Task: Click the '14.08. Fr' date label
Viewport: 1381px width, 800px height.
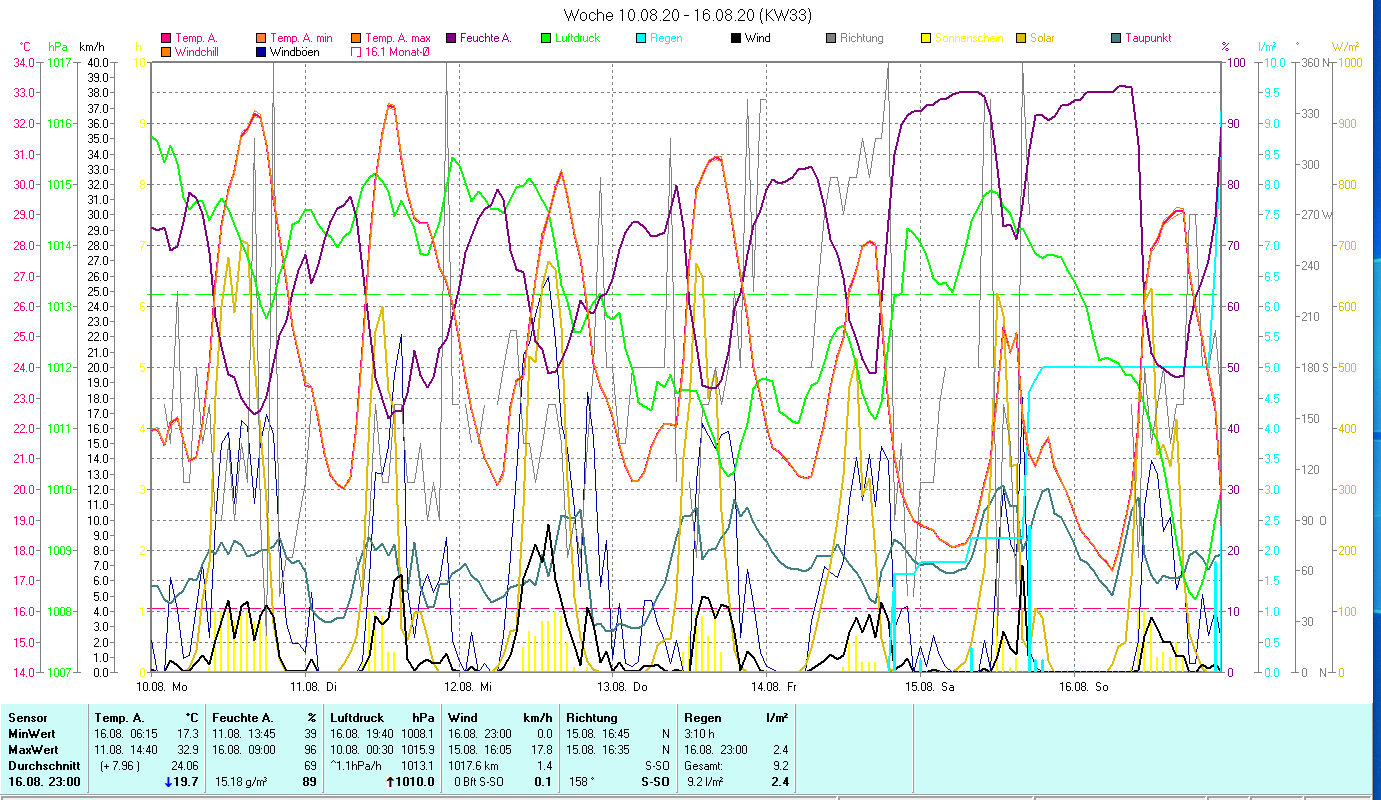Action: point(774,687)
